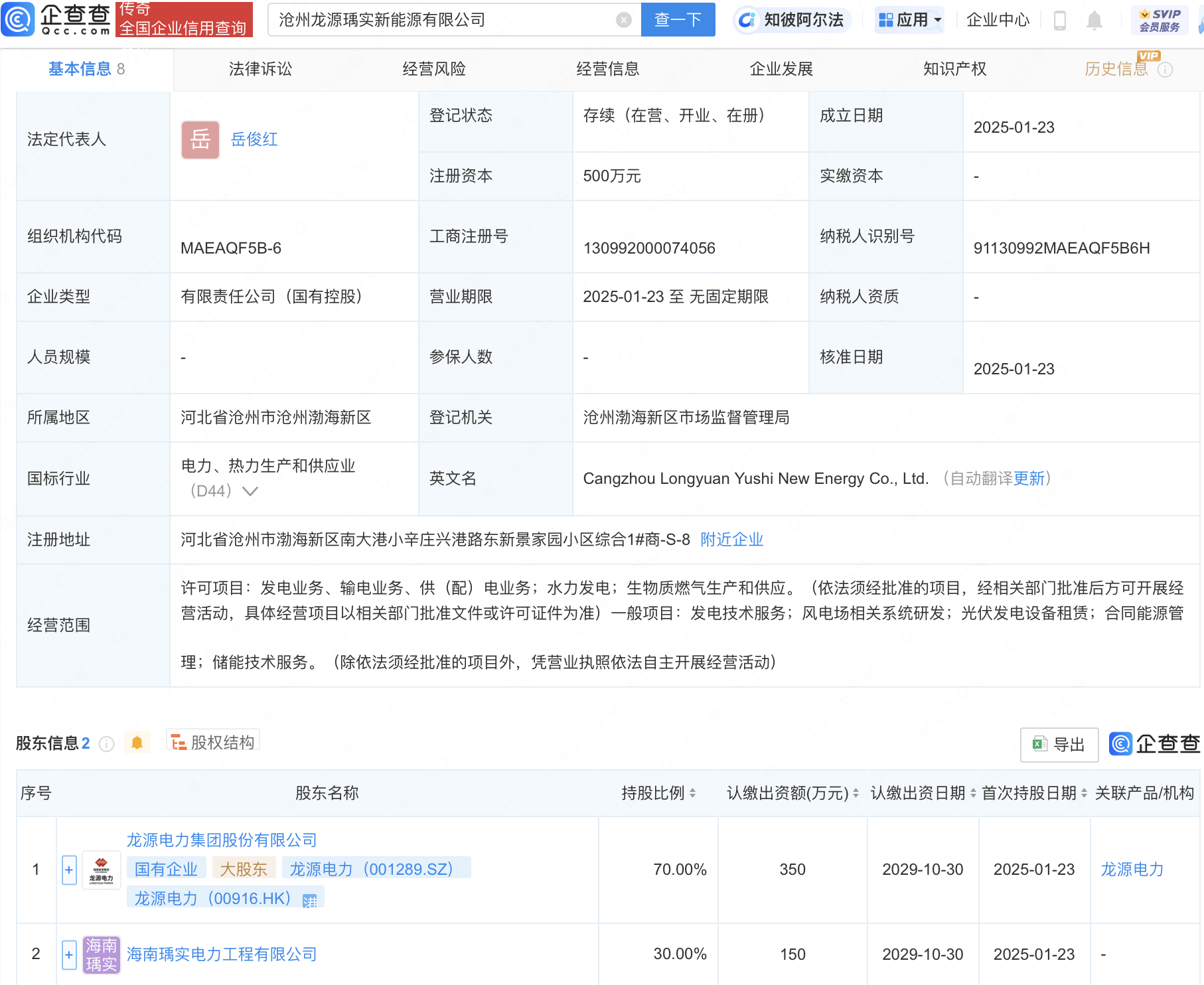Switch to 经营信息 tab

pyautogui.click(x=607, y=69)
